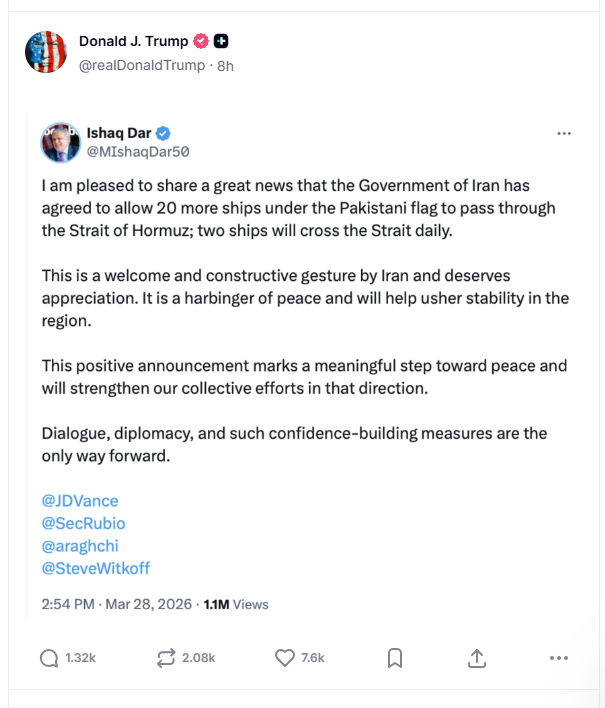Share the post via the upload icon
605x708 pixels.
coord(477,657)
